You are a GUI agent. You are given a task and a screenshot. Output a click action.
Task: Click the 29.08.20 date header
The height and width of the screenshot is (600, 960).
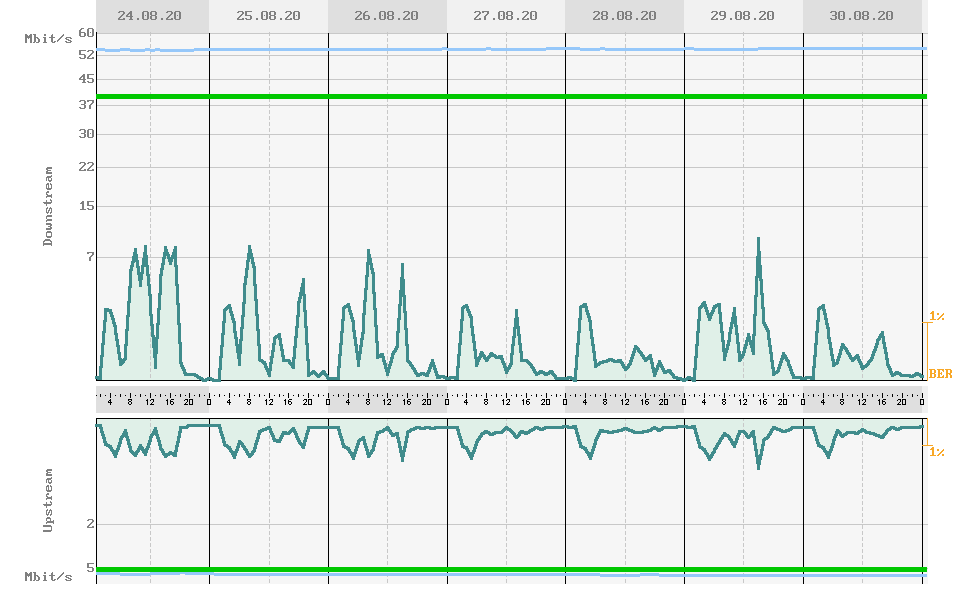742,16
